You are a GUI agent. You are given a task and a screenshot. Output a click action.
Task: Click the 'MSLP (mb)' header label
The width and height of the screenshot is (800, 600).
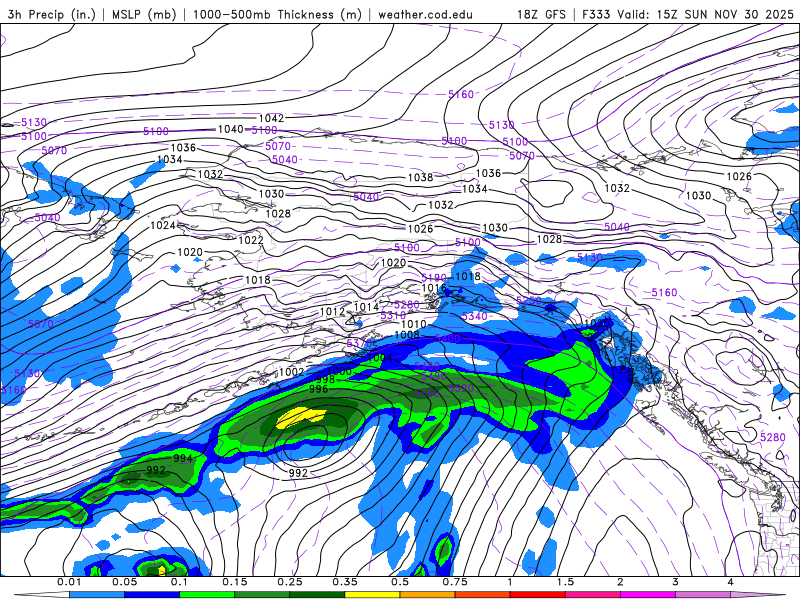144,14
